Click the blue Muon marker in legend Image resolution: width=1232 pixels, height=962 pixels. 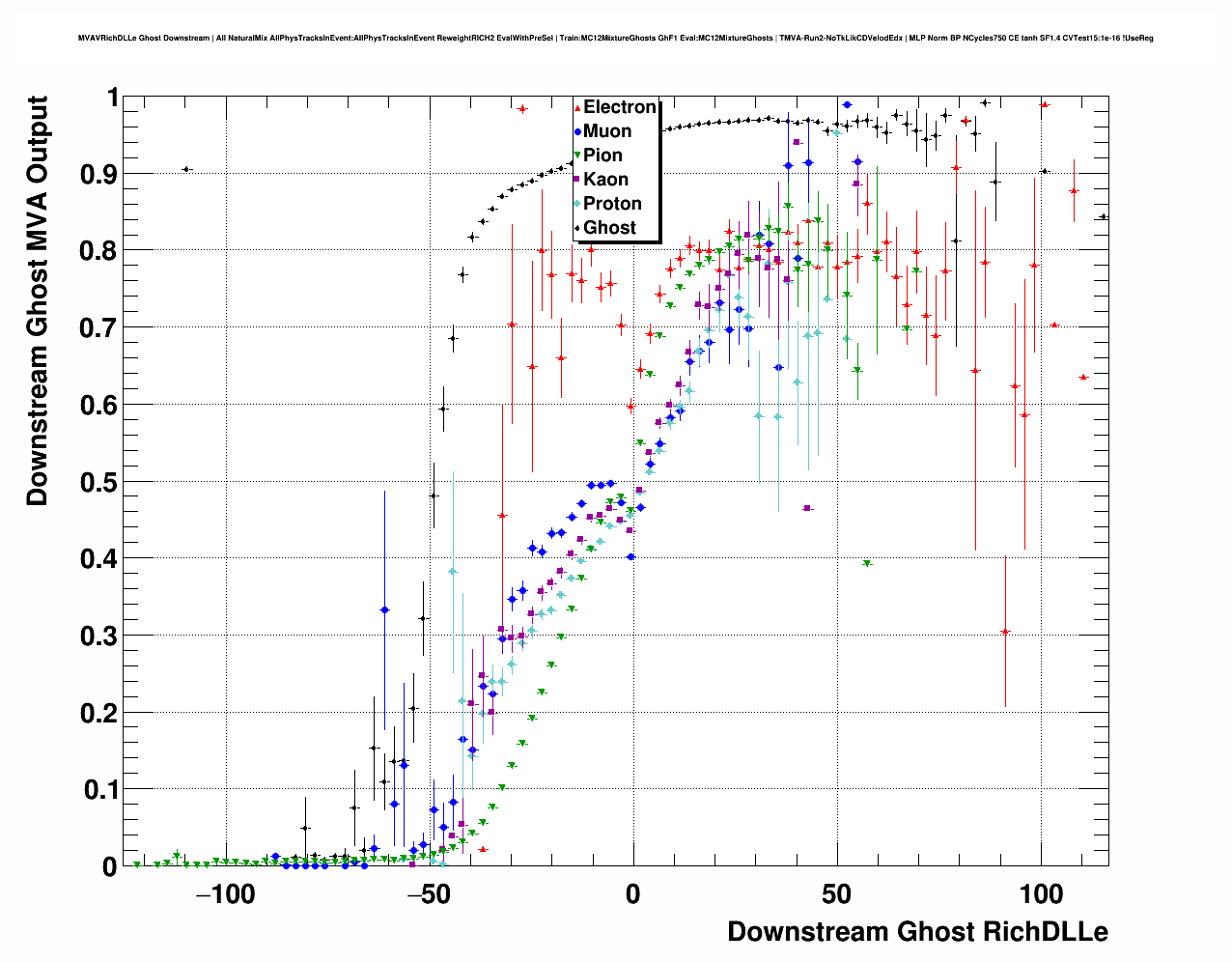click(577, 131)
